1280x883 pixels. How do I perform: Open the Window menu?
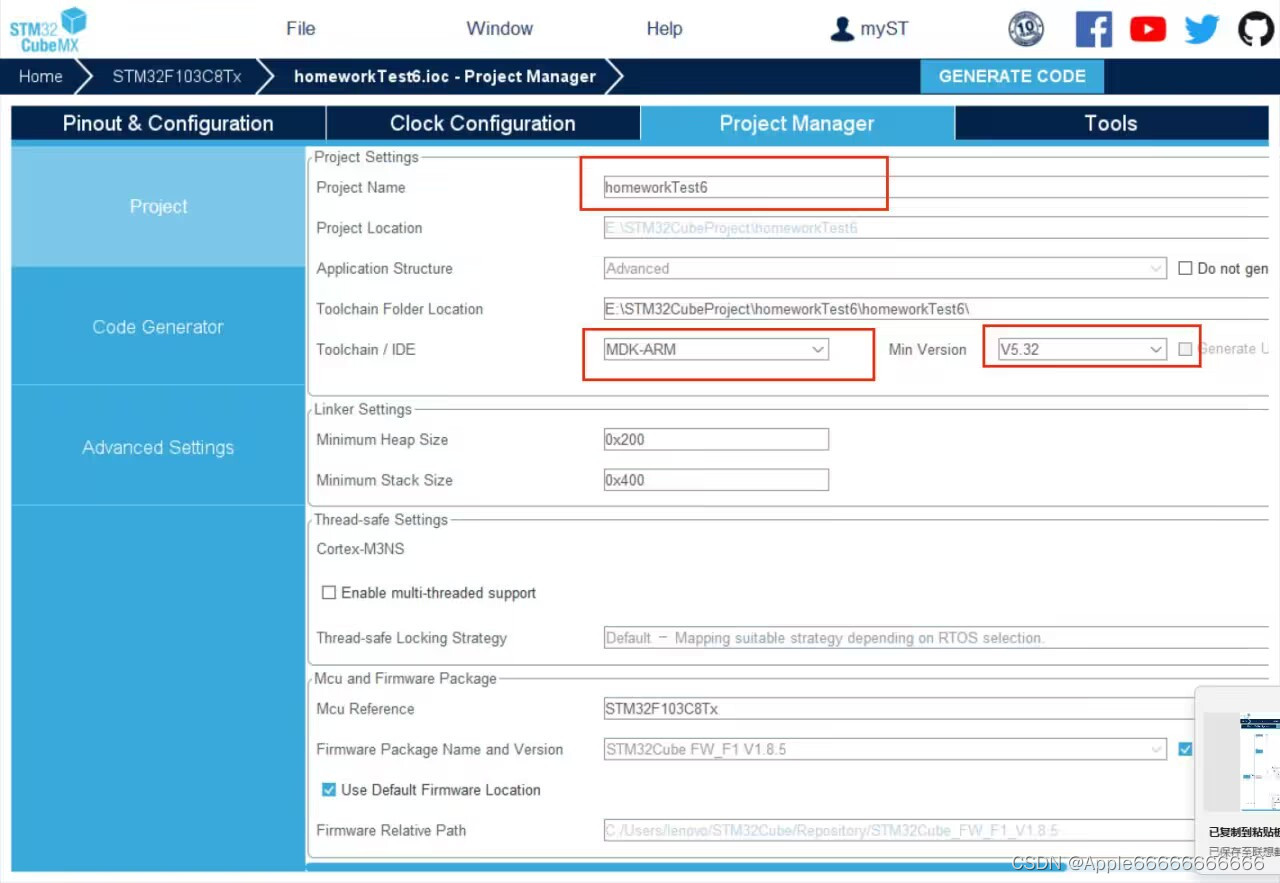tap(499, 29)
